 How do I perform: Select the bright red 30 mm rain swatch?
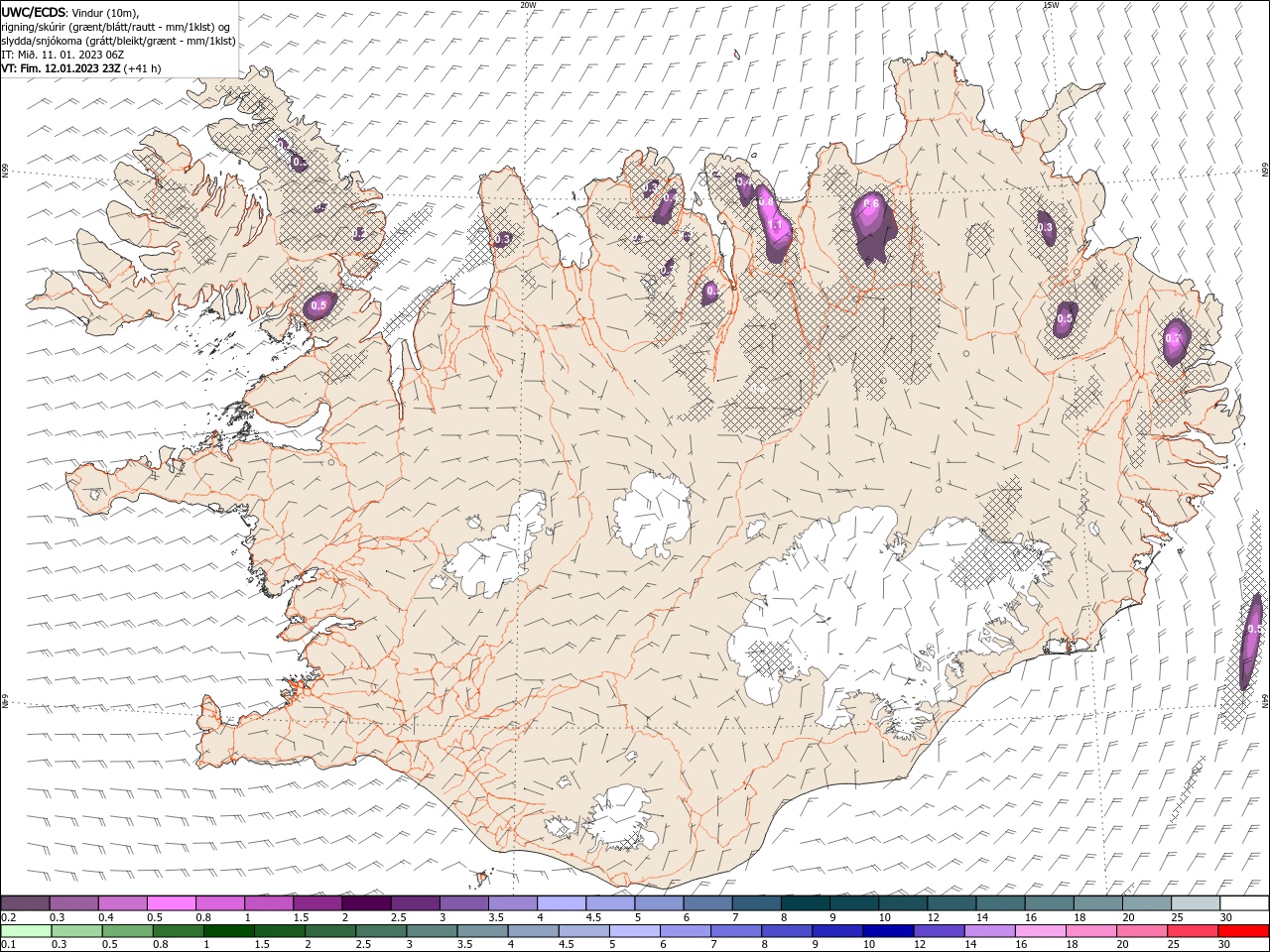click(x=1242, y=931)
